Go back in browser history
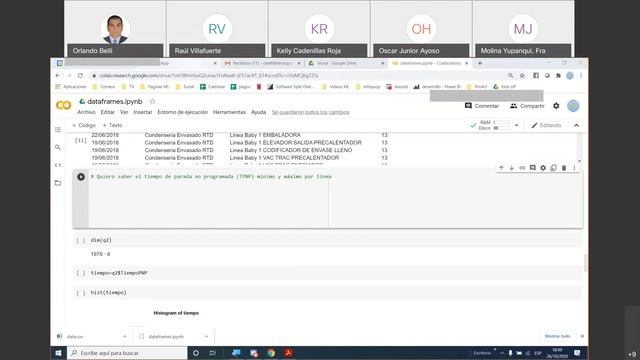640x360 pixels. [x=58, y=76]
